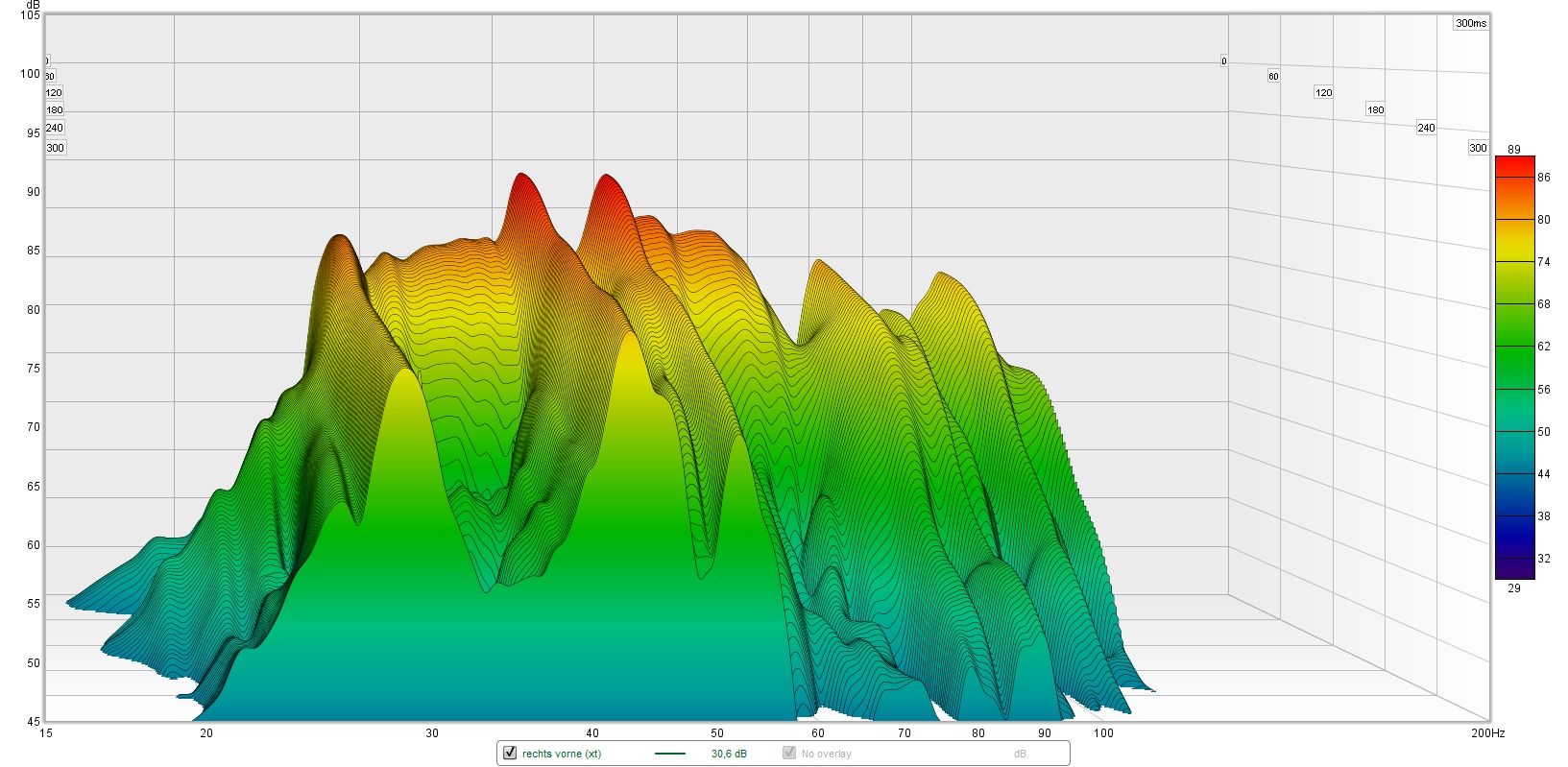Select the 120 marker on right time axis
This screenshot has height=767, width=1568.
[x=1323, y=92]
